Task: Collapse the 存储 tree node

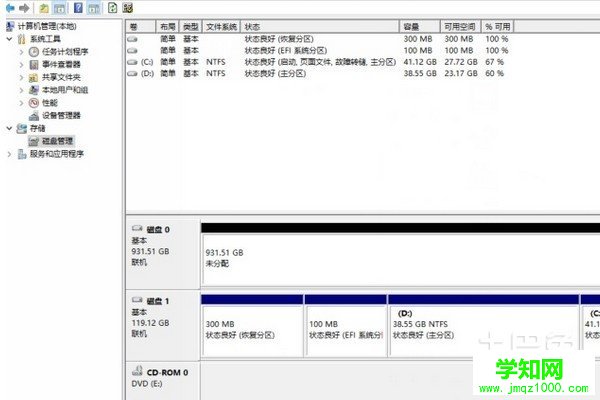Action: pos(10,128)
